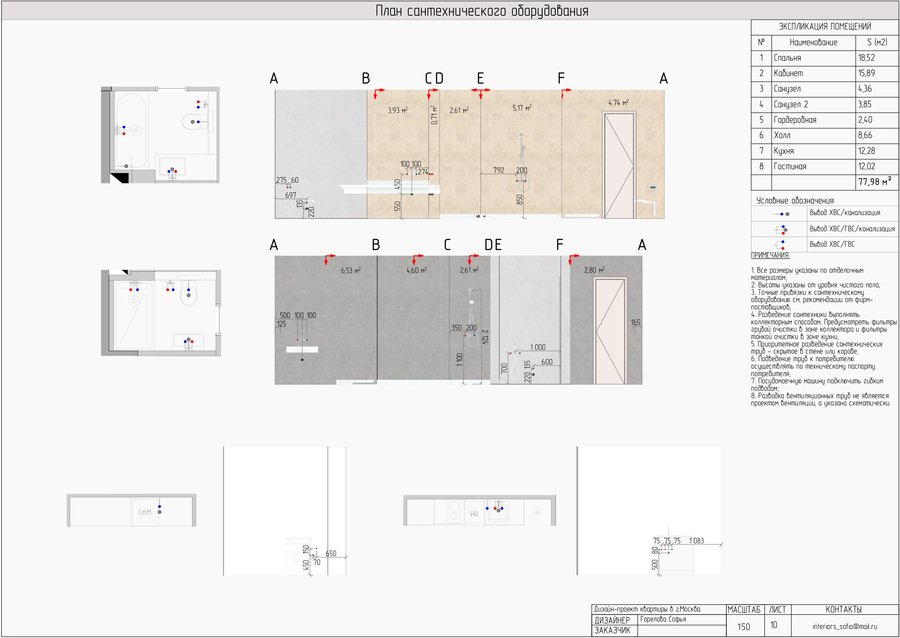This screenshot has height=638, width=900.
Task: Click the ХВС/ГВС legend symbol
Action: coord(781,244)
